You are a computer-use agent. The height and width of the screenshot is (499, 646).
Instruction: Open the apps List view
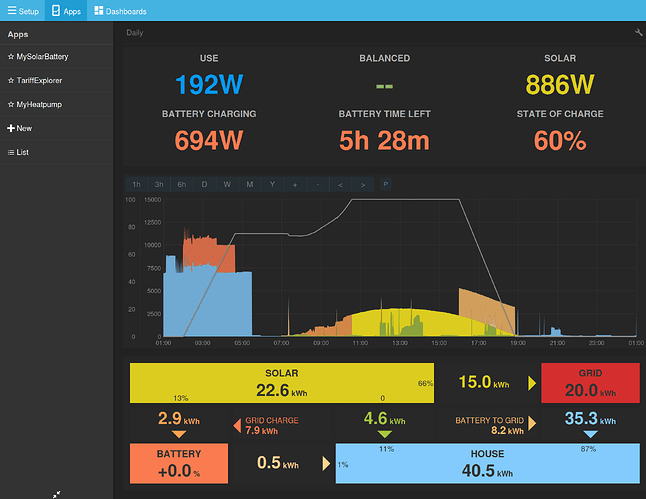coord(56,152)
